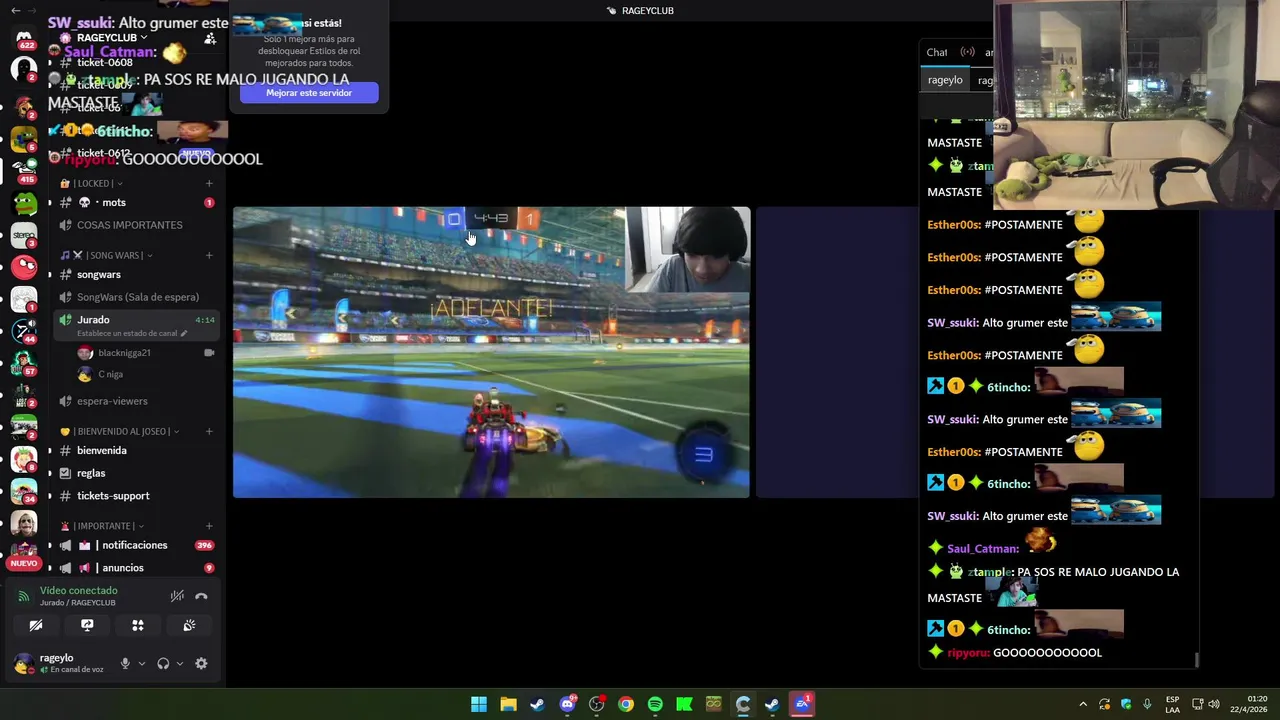
Task: Open bienvenida channel
Action: [136, 450]
